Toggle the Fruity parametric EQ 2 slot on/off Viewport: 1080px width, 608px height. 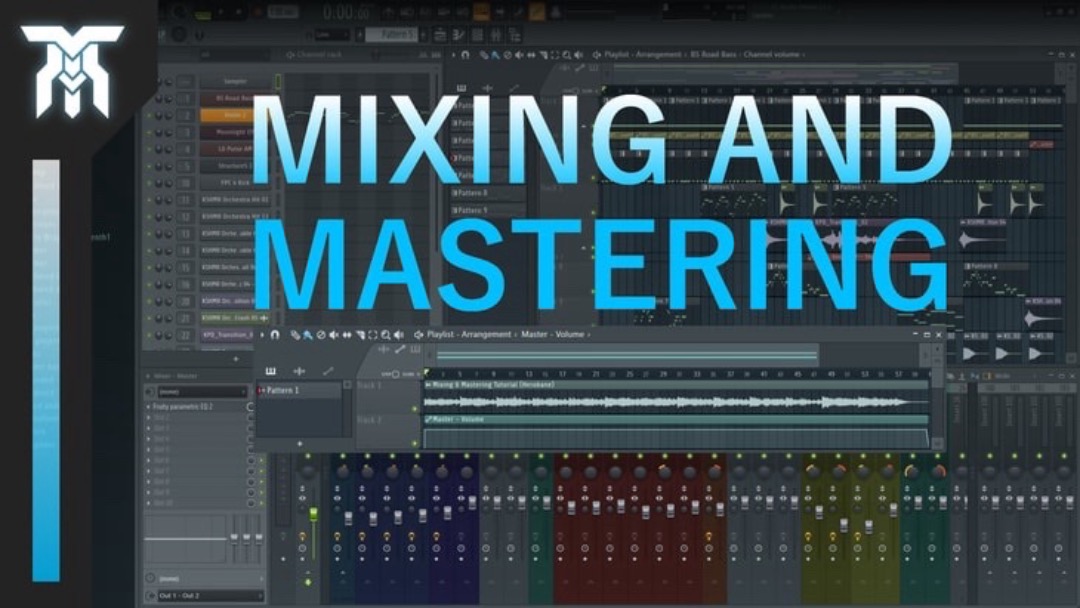tap(251, 407)
